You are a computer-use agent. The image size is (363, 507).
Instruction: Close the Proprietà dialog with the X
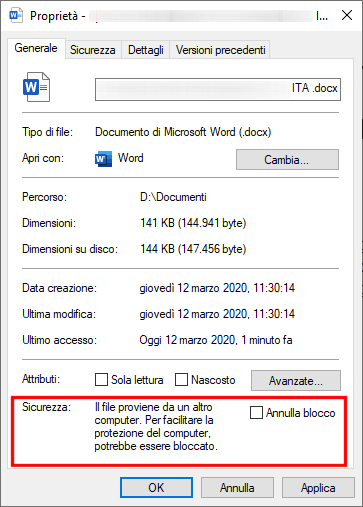click(x=347, y=15)
